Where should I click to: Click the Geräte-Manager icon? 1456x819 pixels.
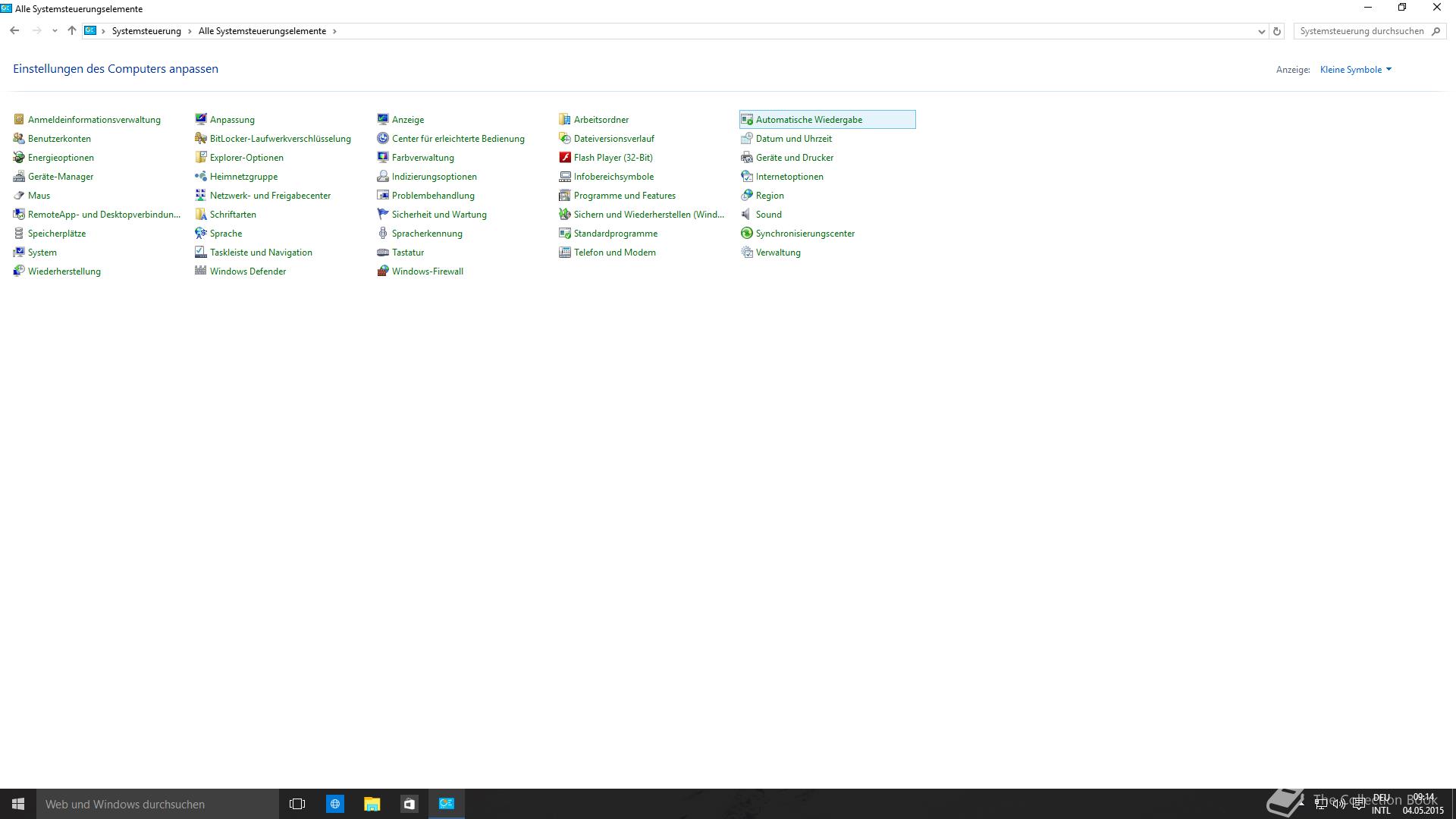(x=19, y=176)
